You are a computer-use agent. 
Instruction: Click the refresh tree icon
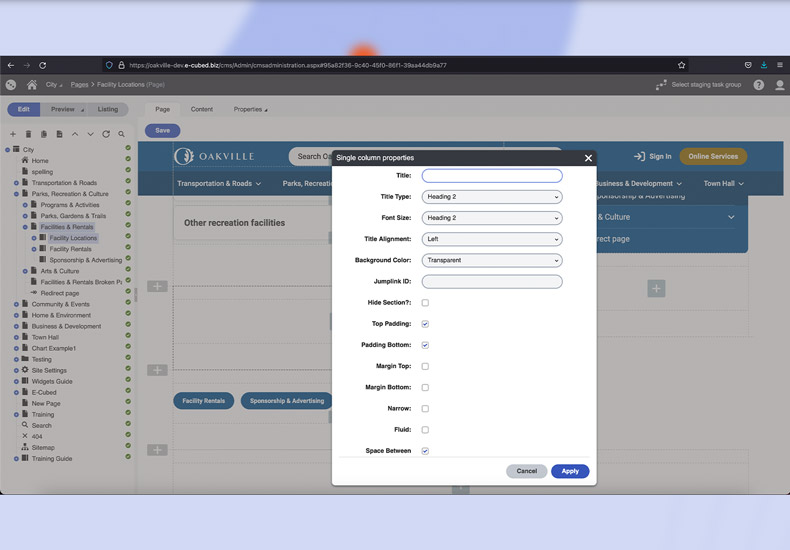(106, 134)
